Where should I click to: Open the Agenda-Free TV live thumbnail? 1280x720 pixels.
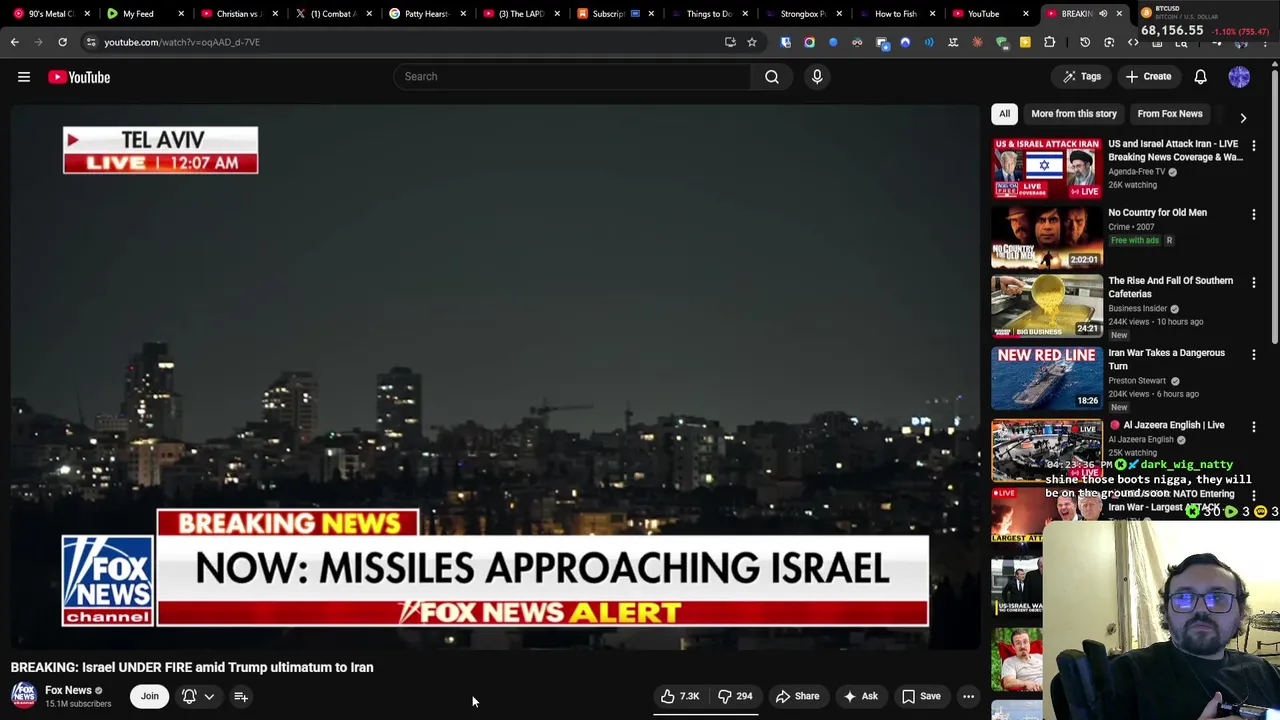(x=1047, y=169)
